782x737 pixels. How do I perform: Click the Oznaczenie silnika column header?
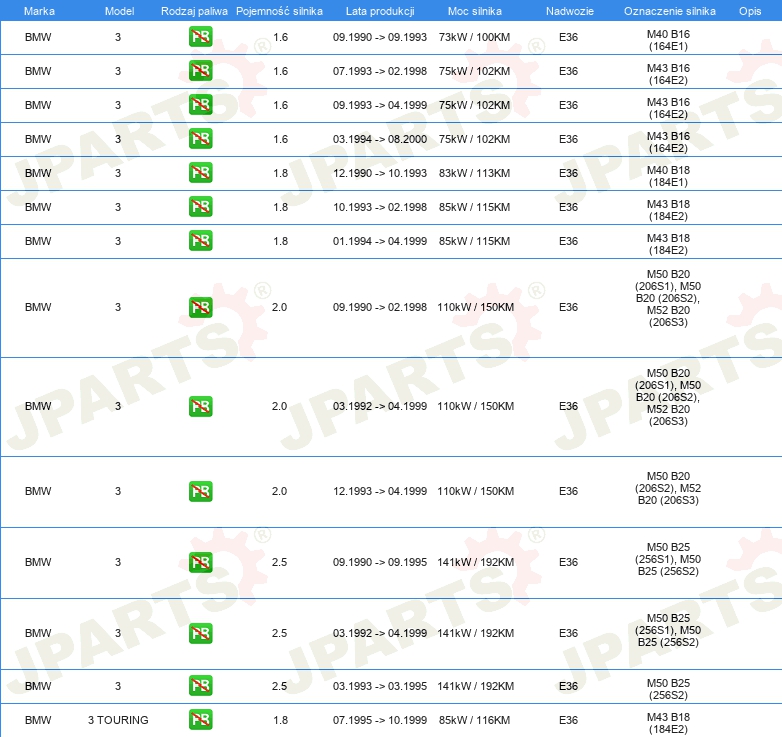[670, 11]
